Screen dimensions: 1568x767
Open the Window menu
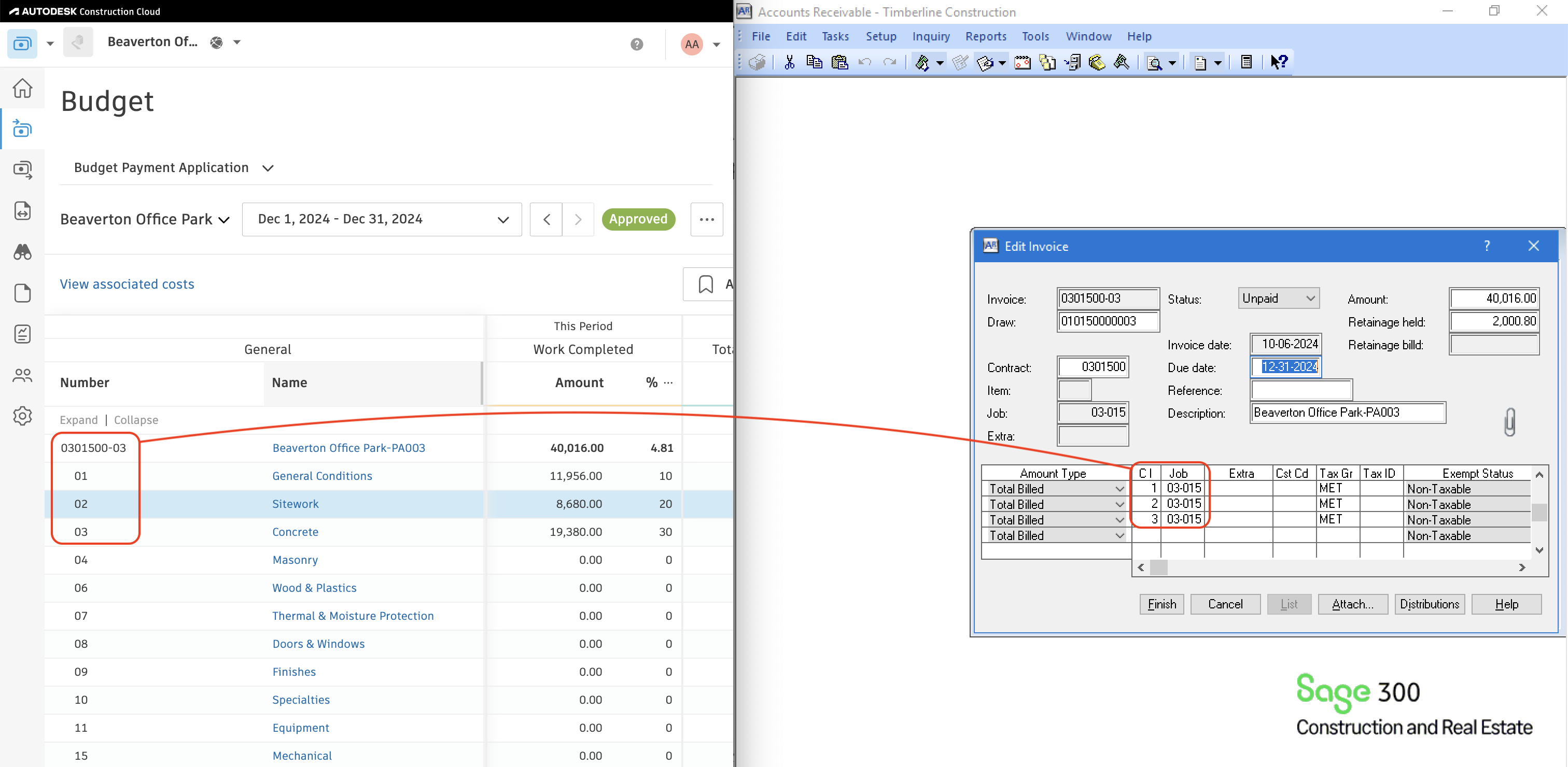coord(1088,36)
